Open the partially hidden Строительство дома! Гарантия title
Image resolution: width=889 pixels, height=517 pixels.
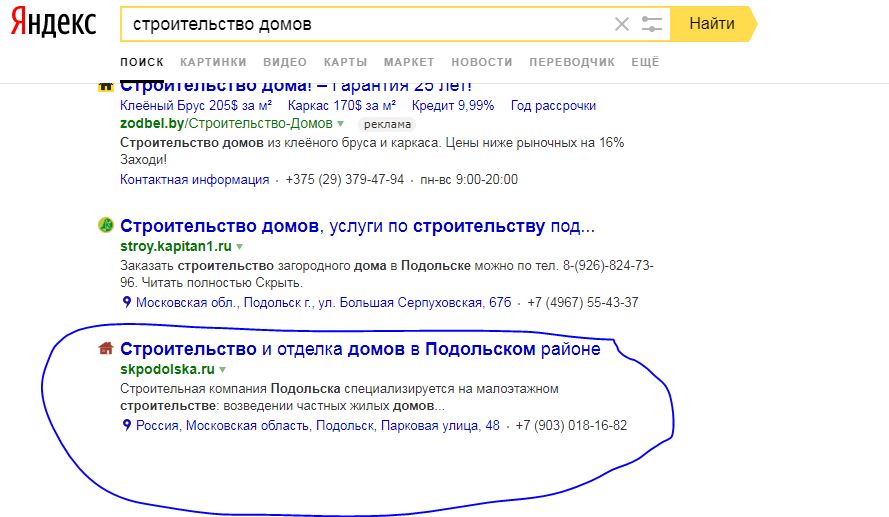point(296,88)
